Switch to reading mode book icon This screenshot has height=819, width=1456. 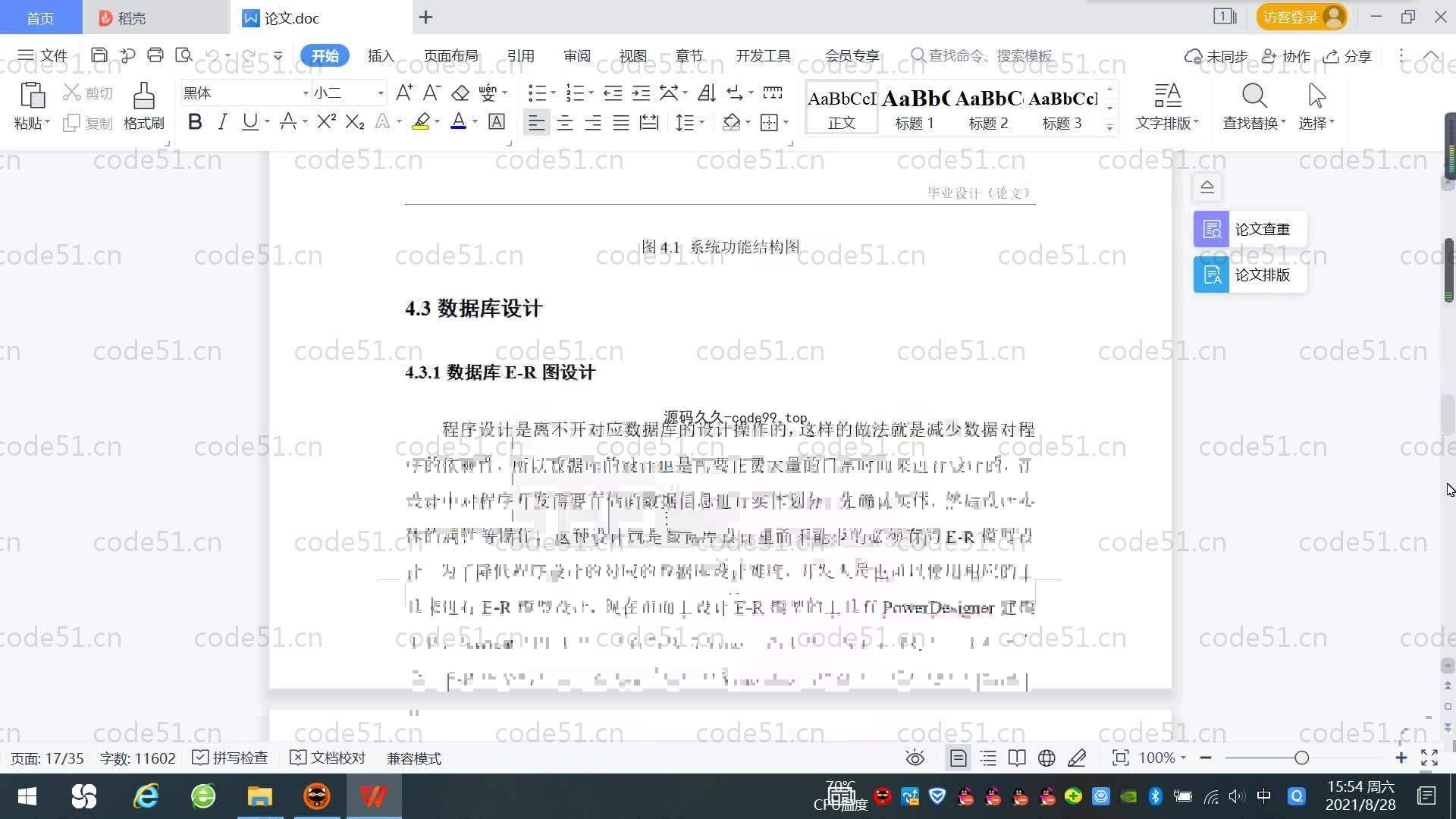point(1017,758)
